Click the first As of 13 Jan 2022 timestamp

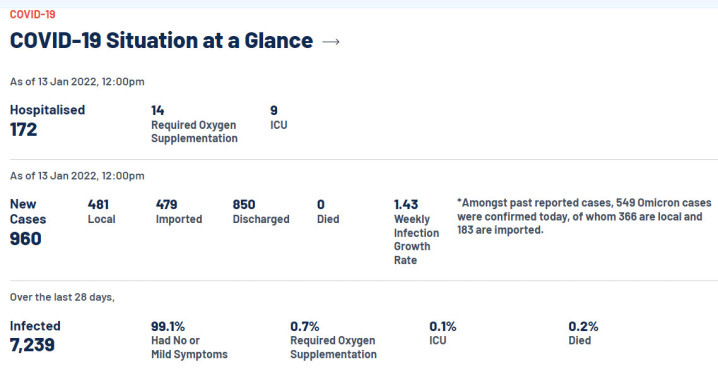(77, 81)
